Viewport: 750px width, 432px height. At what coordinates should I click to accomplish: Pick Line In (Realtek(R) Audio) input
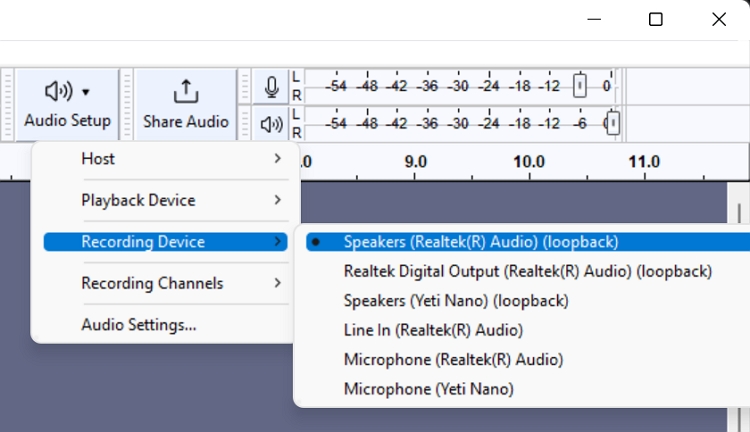(433, 329)
